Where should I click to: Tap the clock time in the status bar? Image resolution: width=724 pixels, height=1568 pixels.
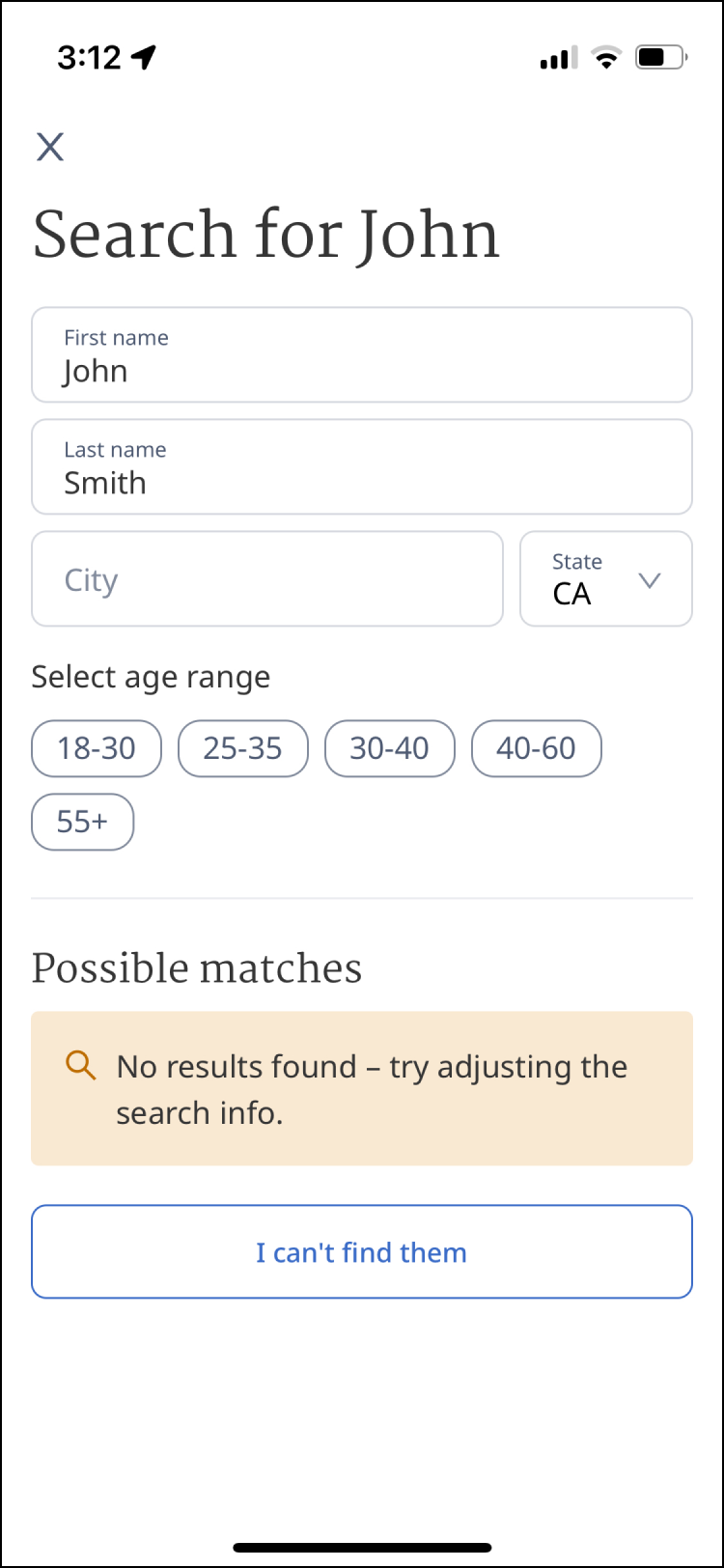[x=88, y=58]
